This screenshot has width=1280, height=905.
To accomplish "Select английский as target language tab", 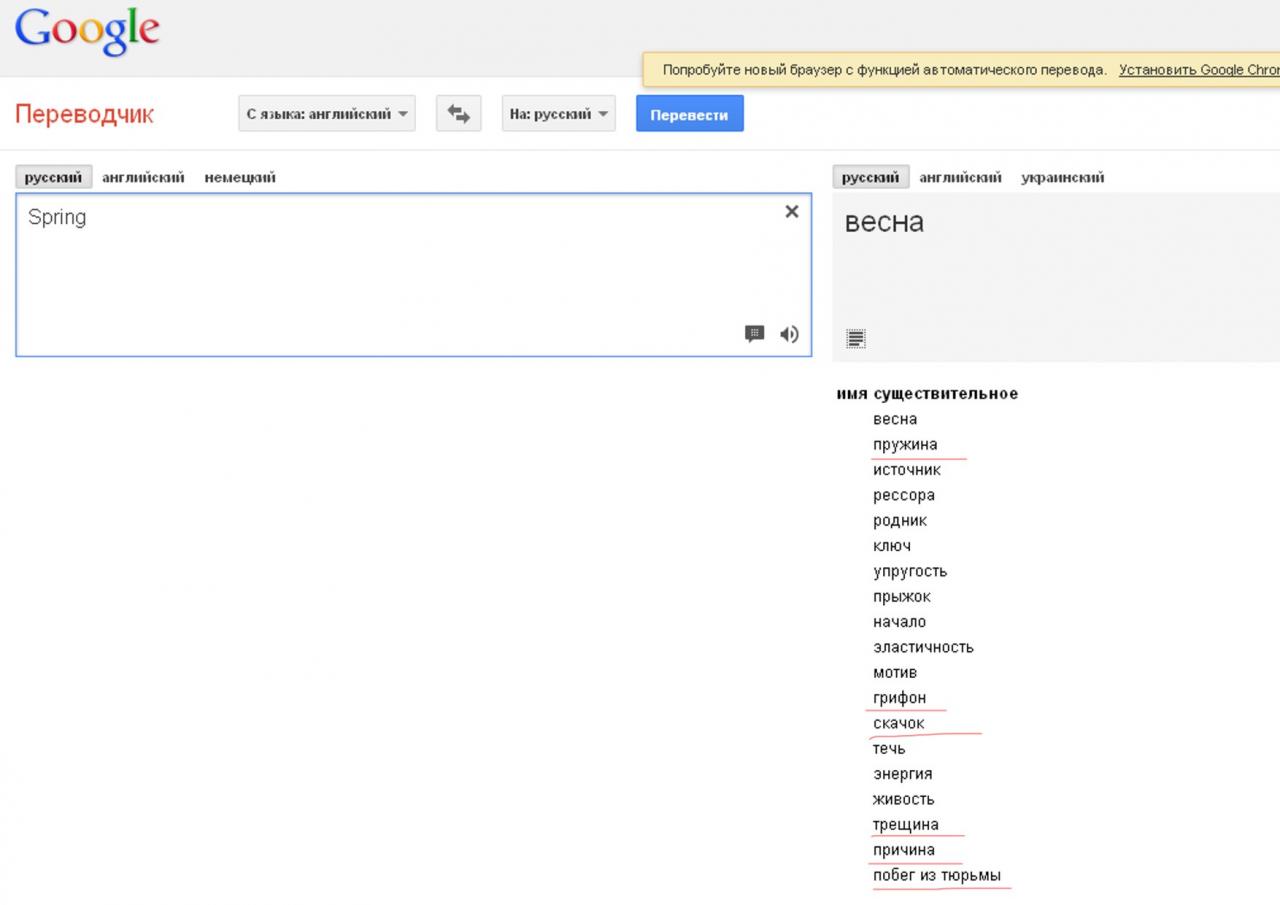I will (960, 177).
